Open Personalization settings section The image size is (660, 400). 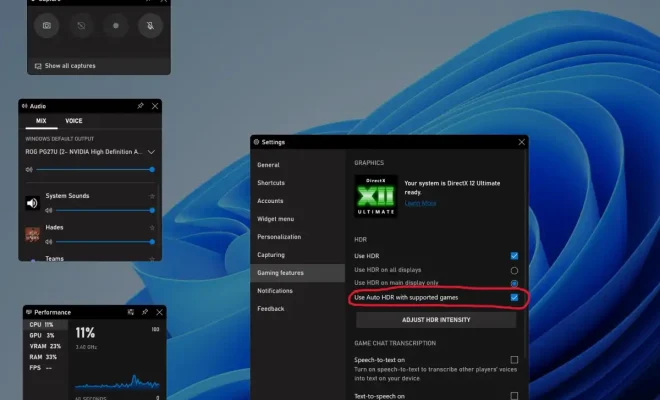pos(297,237)
